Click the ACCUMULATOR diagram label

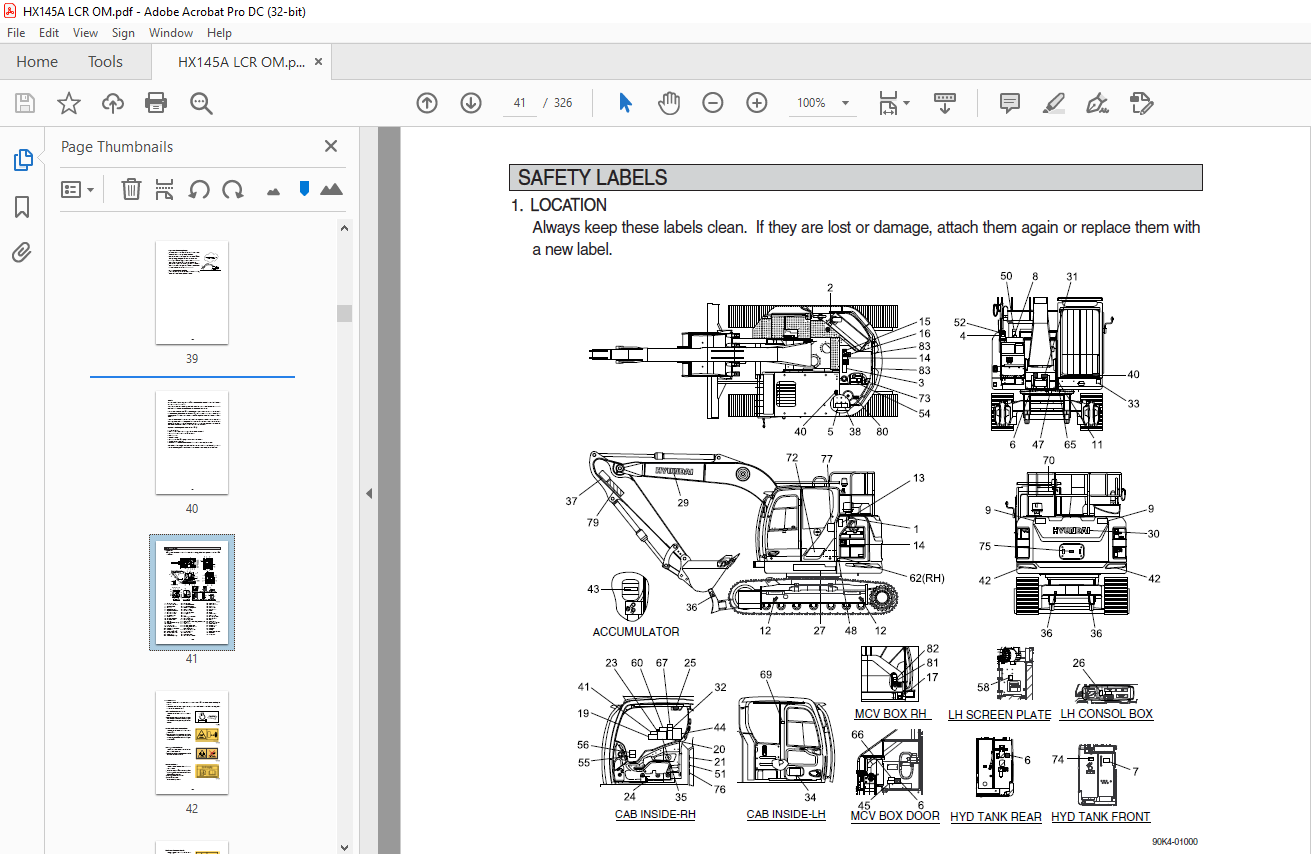point(636,632)
